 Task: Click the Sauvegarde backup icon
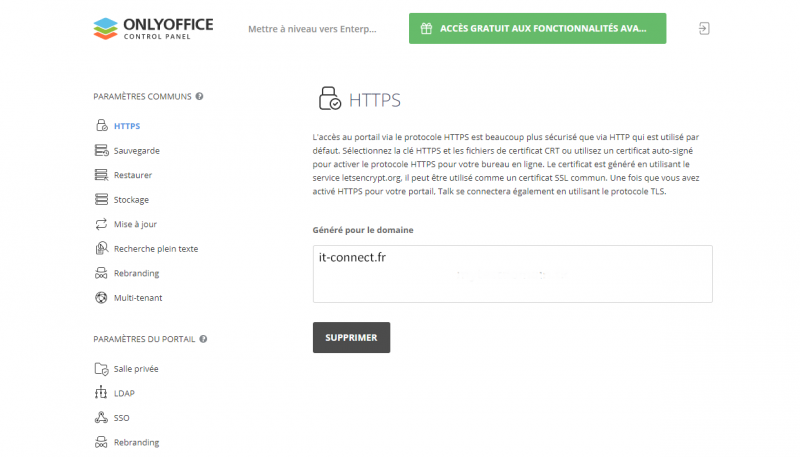click(x=100, y=151)
